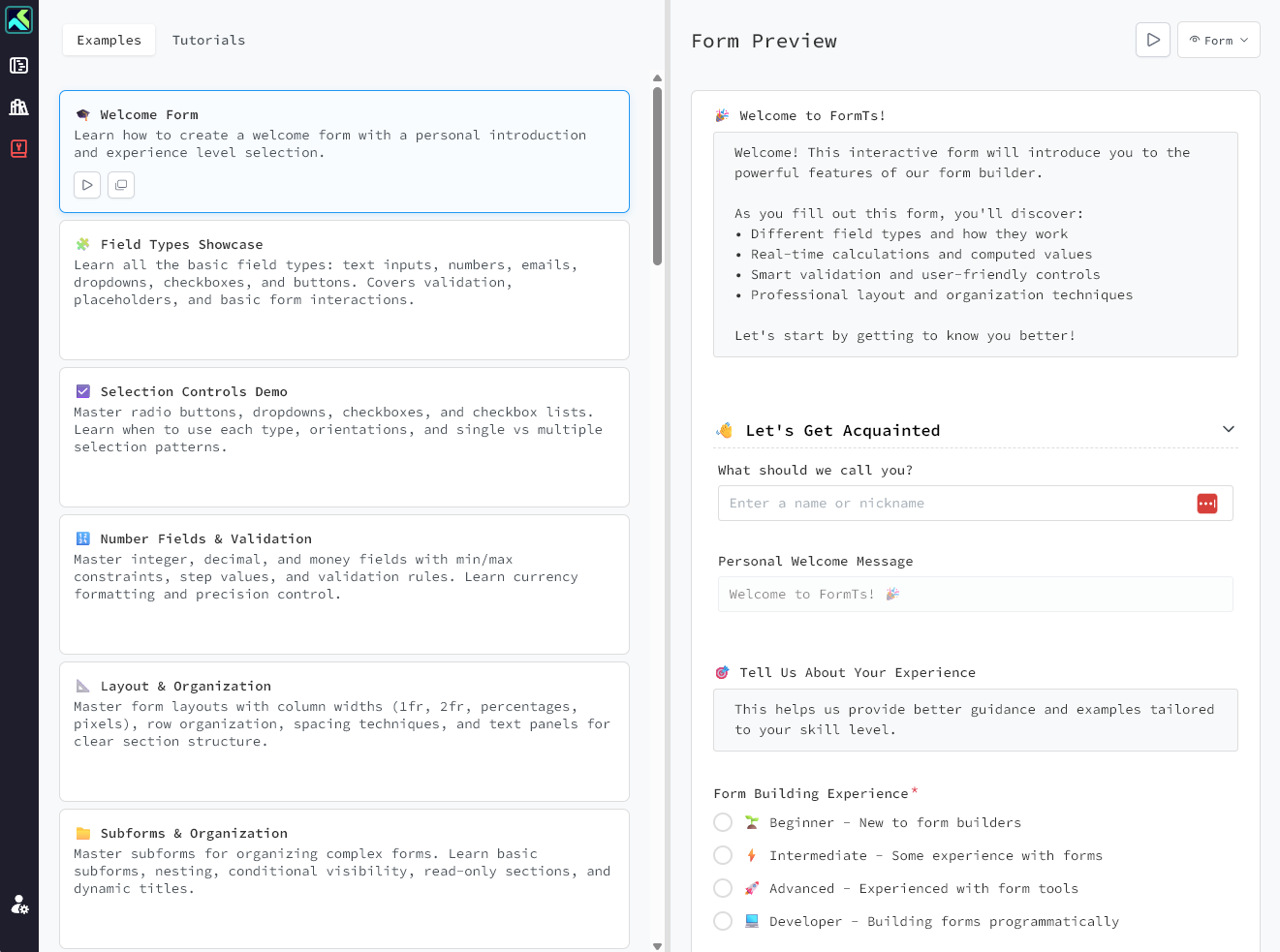Select the Beginner experience radio button
Screen dimensions: 1280x952
pyautogui.click(x=722, y=821)
